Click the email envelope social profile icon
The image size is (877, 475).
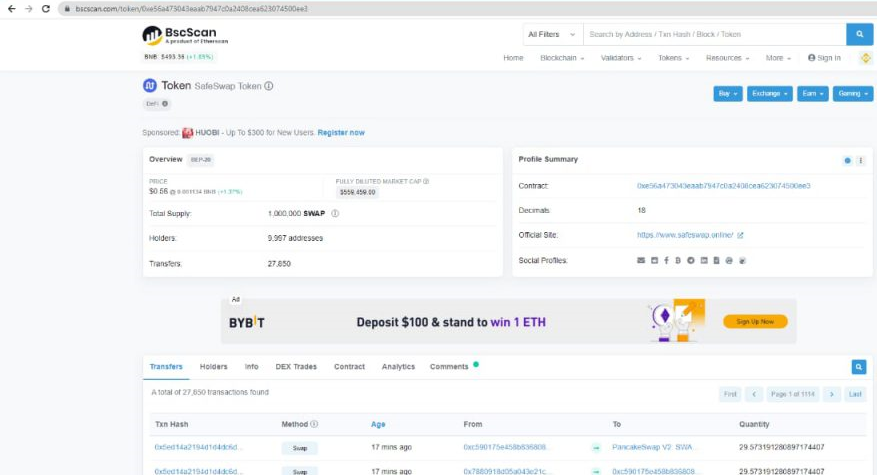(641, 261)
